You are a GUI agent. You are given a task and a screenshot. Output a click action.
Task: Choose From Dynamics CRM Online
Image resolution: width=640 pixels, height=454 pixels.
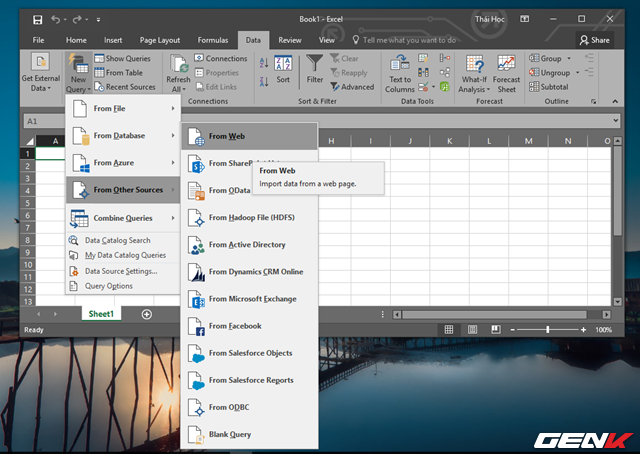249,272
